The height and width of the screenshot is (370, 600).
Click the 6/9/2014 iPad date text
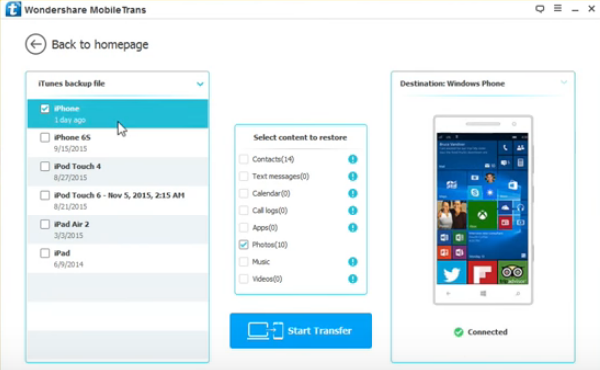(68, 264)
